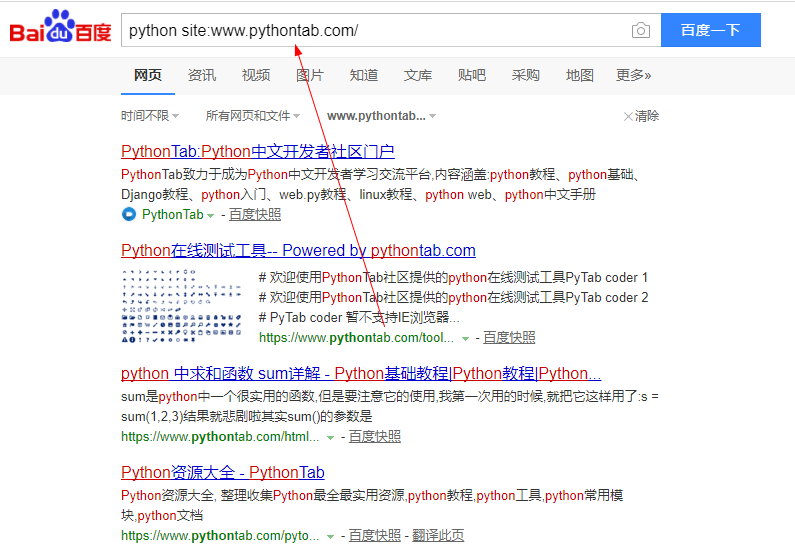This screenshot has width=795, height=554.
Task: Click the icon grid thumbnail image
Action: point(182,306)
